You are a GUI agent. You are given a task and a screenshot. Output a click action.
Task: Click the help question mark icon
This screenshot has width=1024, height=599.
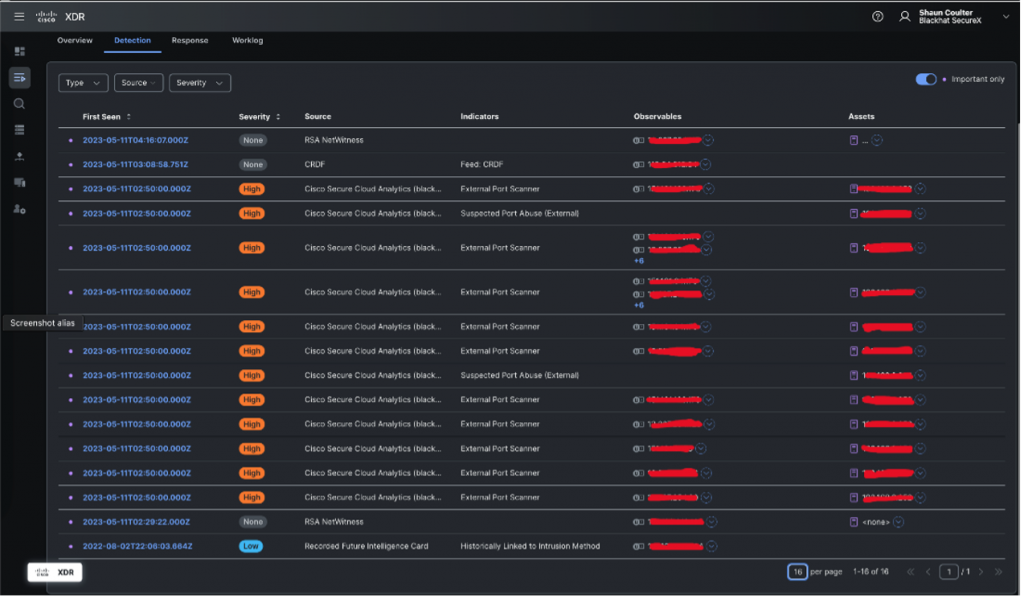pos(877,16)
